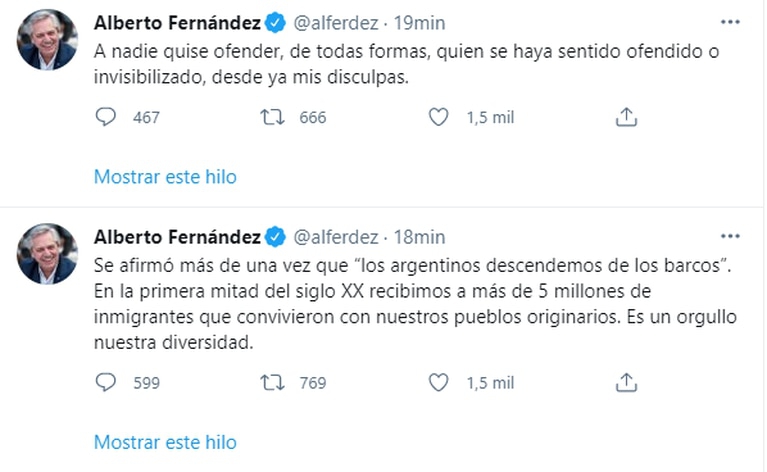
Task: Like the tweet posted 19min ago
Action: click(438, 117)
